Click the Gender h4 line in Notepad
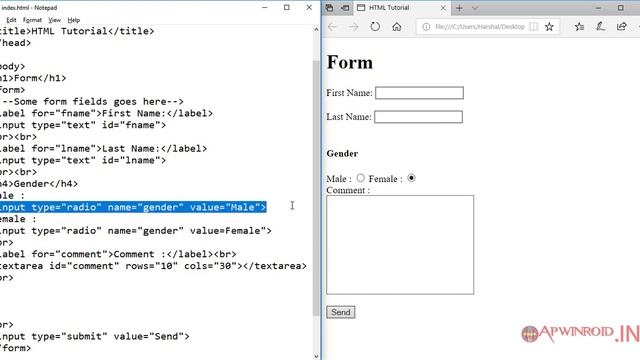Viewport: 640px width, 360px height. pos(39,184)
